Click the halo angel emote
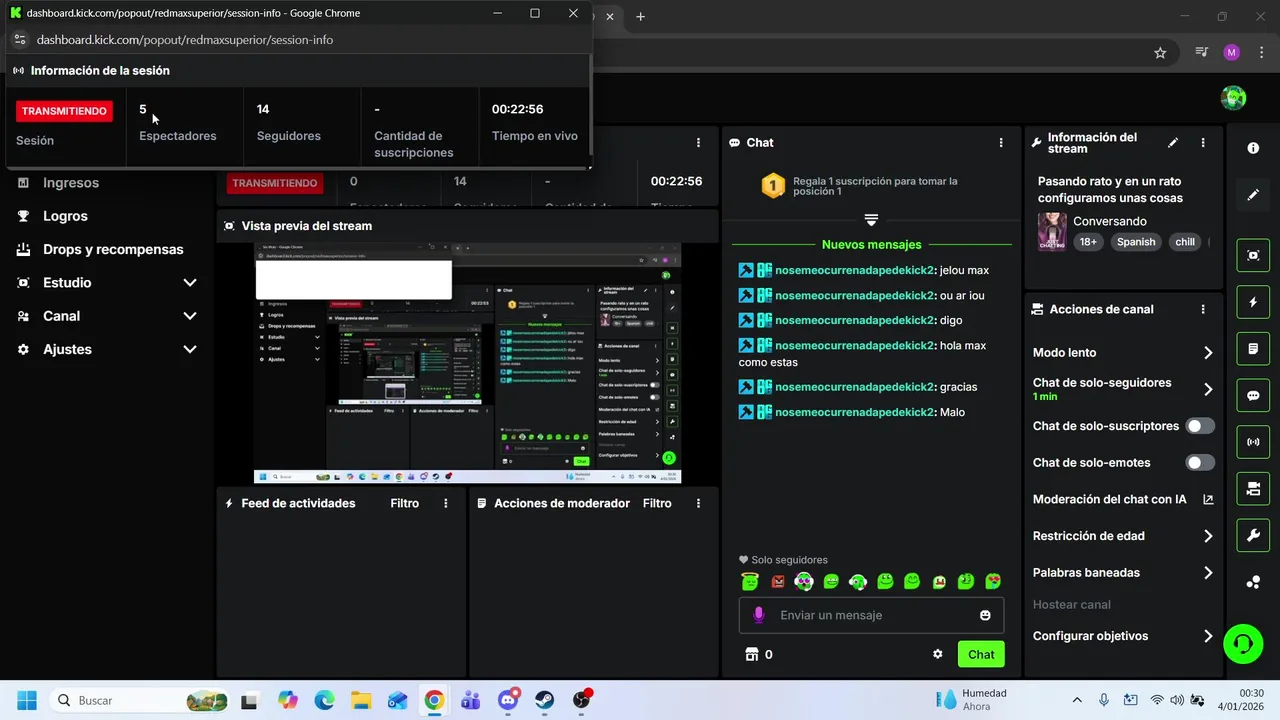 (x=750, y=581)
